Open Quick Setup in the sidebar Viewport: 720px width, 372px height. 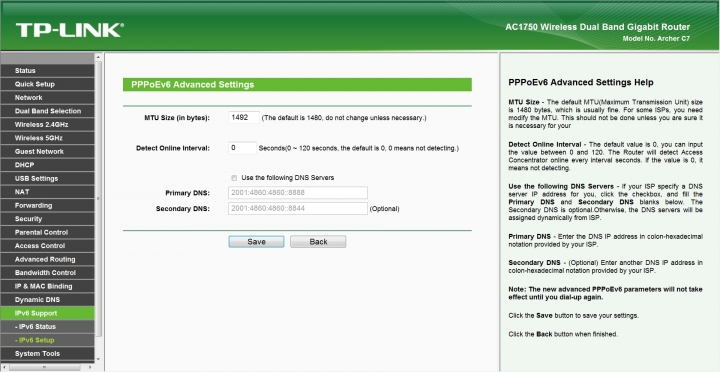click(x=47, y=84)
